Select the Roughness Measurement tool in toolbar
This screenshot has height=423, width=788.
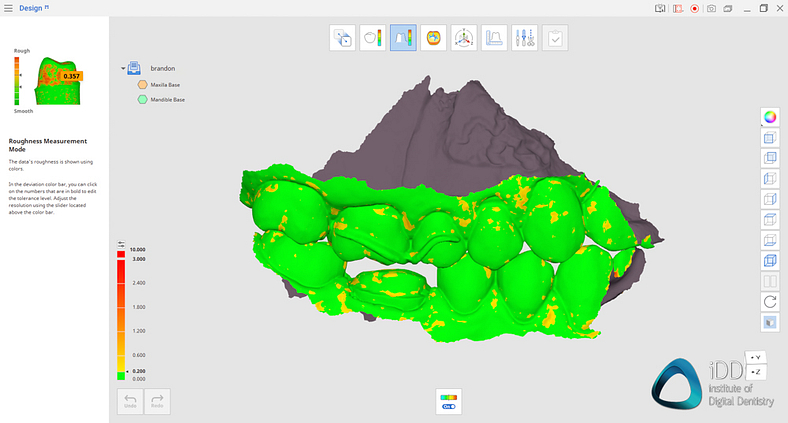(404, 39)
